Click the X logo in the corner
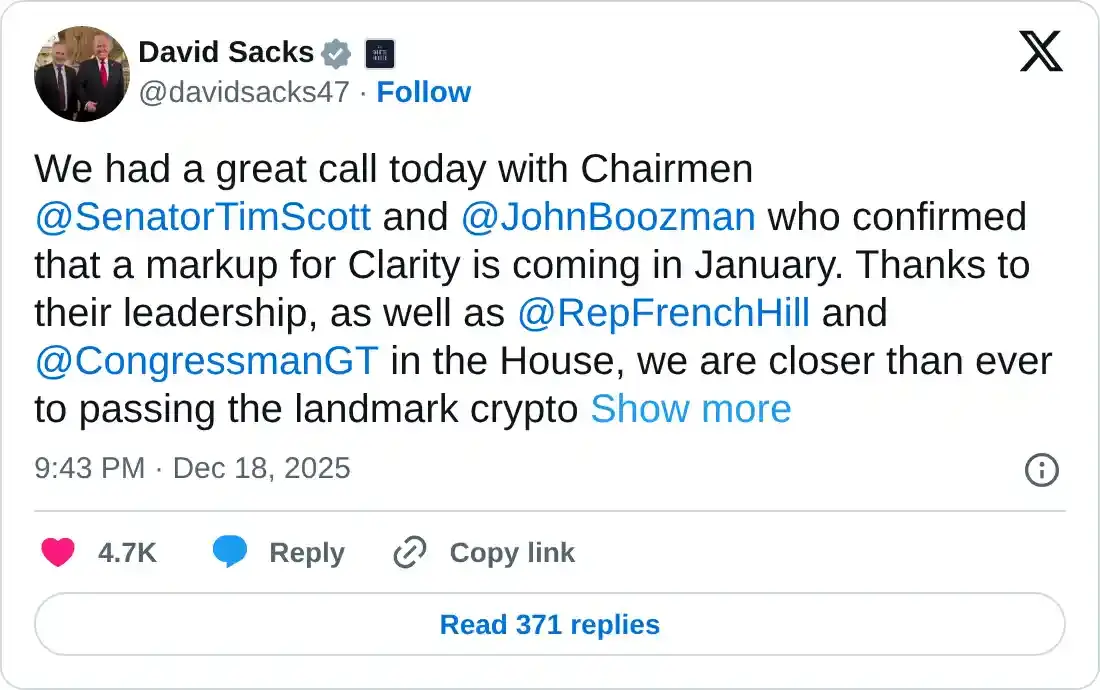The width and height of the screenshot is (1100, 690). tap(1042, 52)
